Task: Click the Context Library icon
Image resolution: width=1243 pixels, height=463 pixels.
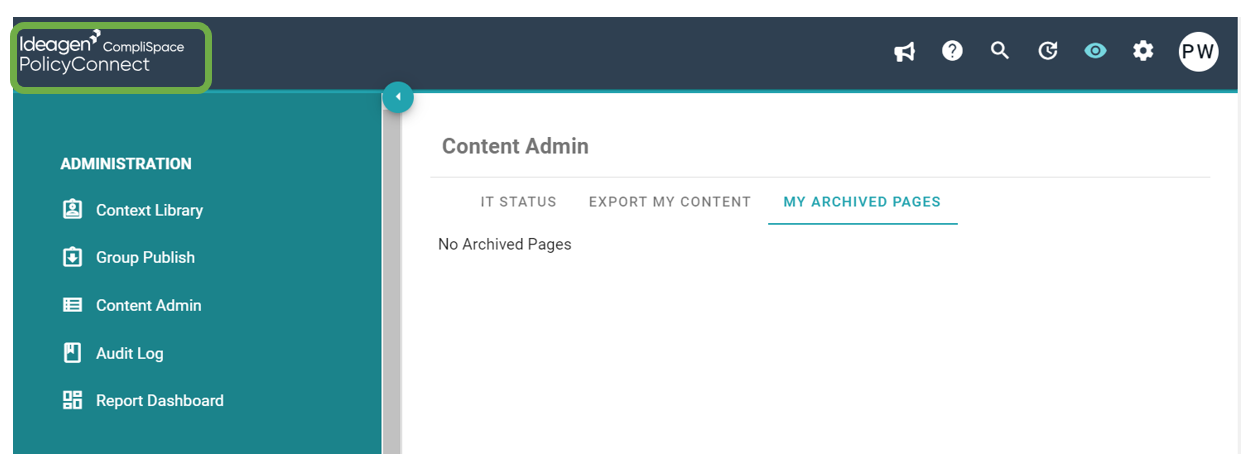Action: (72, 209)
